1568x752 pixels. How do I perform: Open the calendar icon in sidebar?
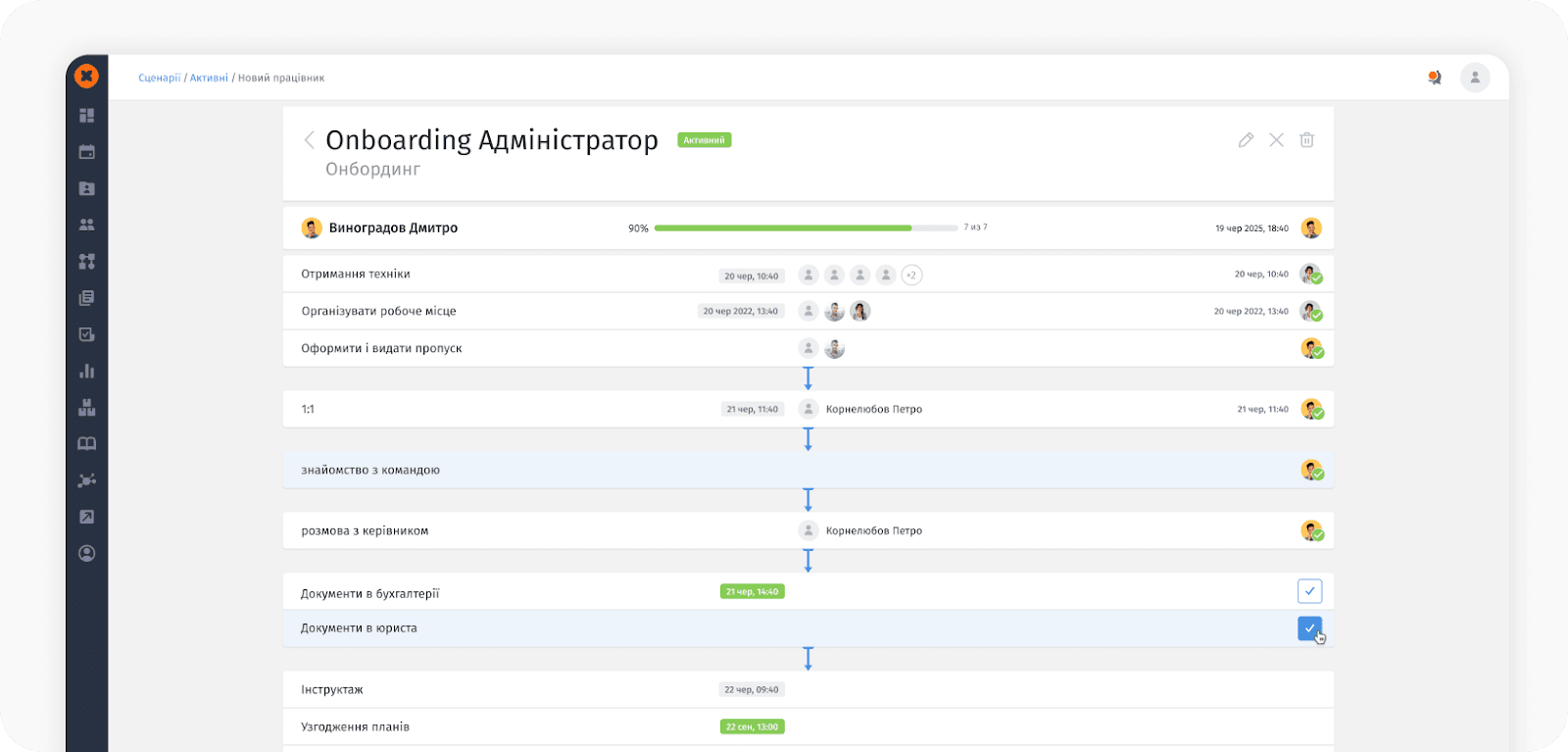coord(87,152)
